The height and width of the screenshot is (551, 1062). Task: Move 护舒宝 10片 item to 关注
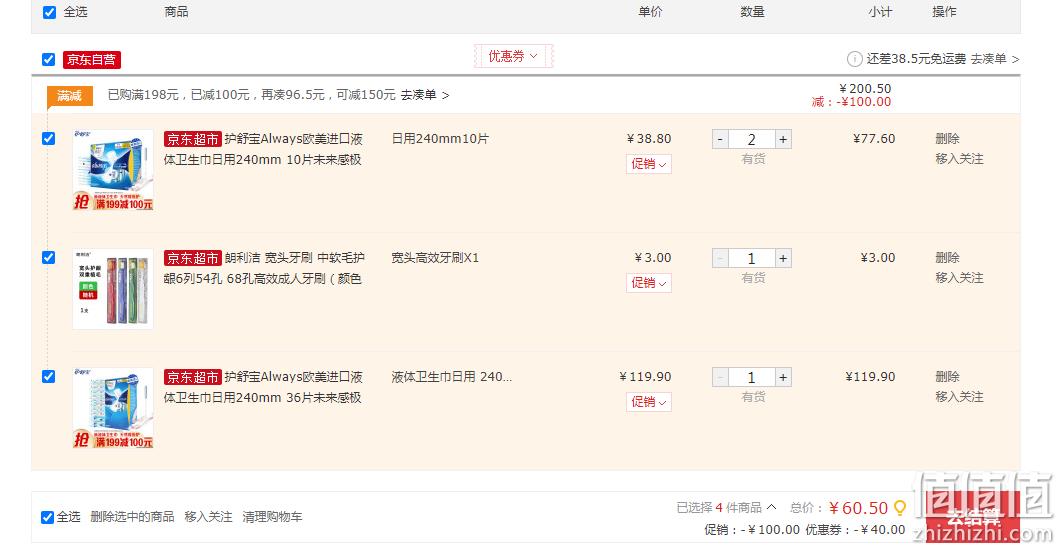959,159
